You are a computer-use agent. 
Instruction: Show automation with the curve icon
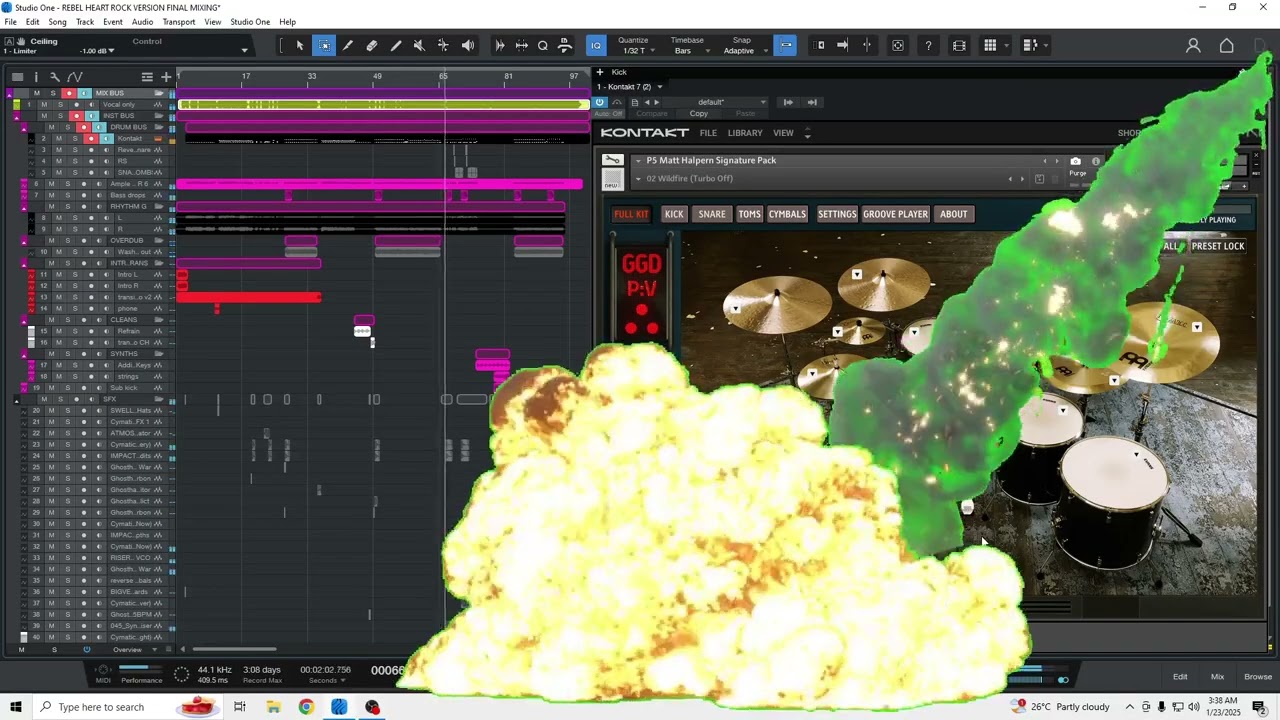click(x=75, y=77)
